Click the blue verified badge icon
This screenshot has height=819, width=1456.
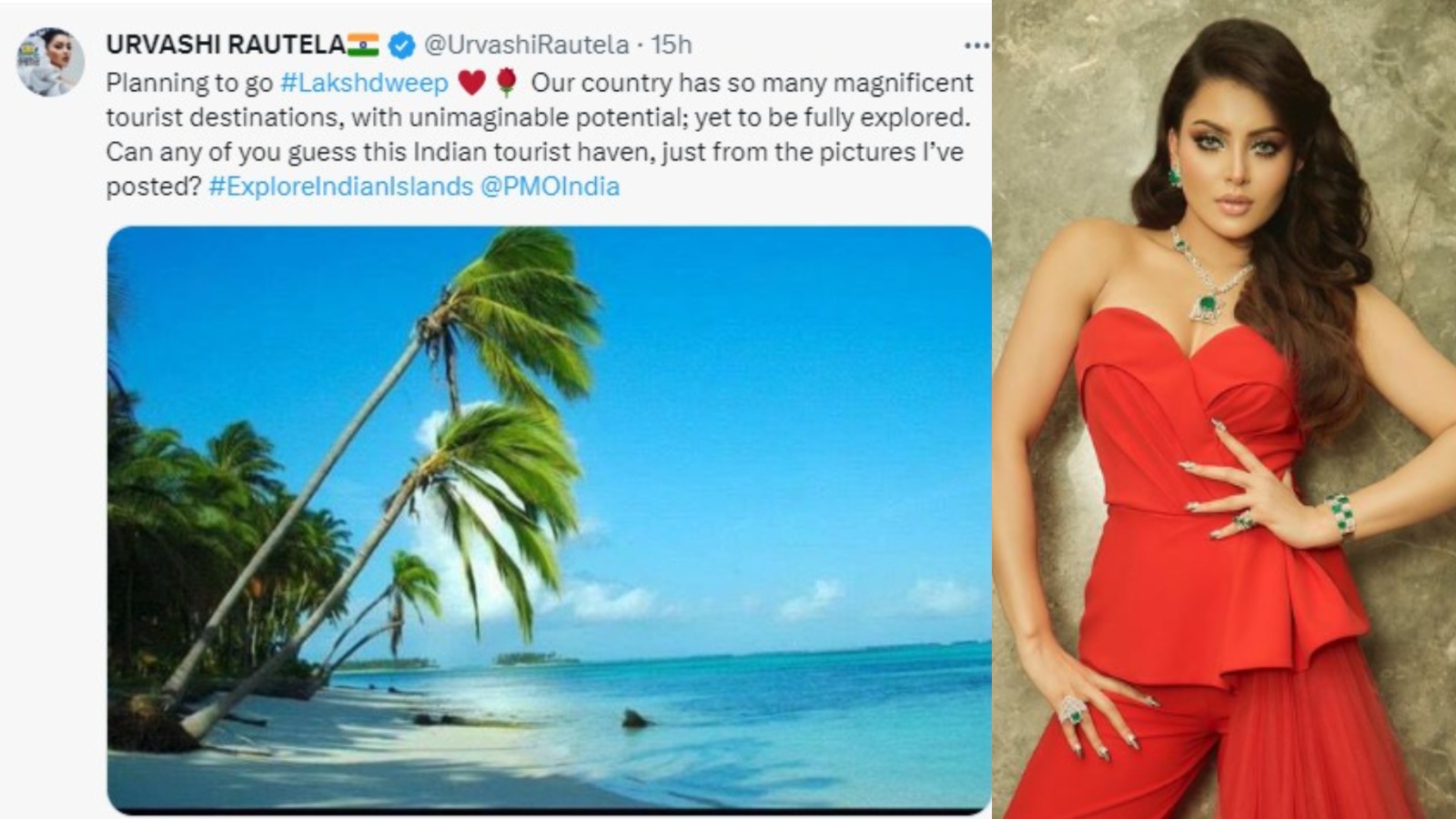pyautogui.click(x=401, y=45)
